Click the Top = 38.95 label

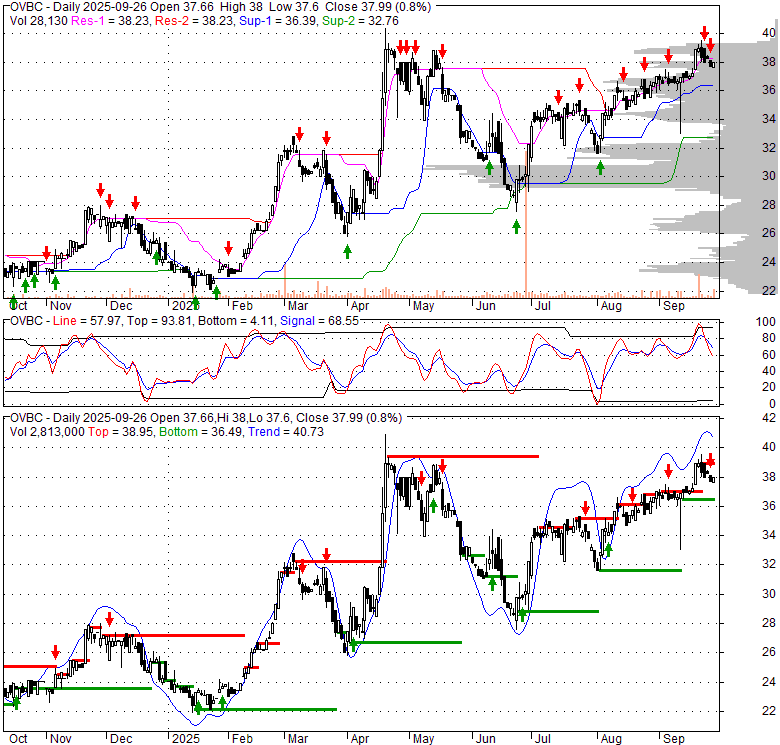coord(121,432)
